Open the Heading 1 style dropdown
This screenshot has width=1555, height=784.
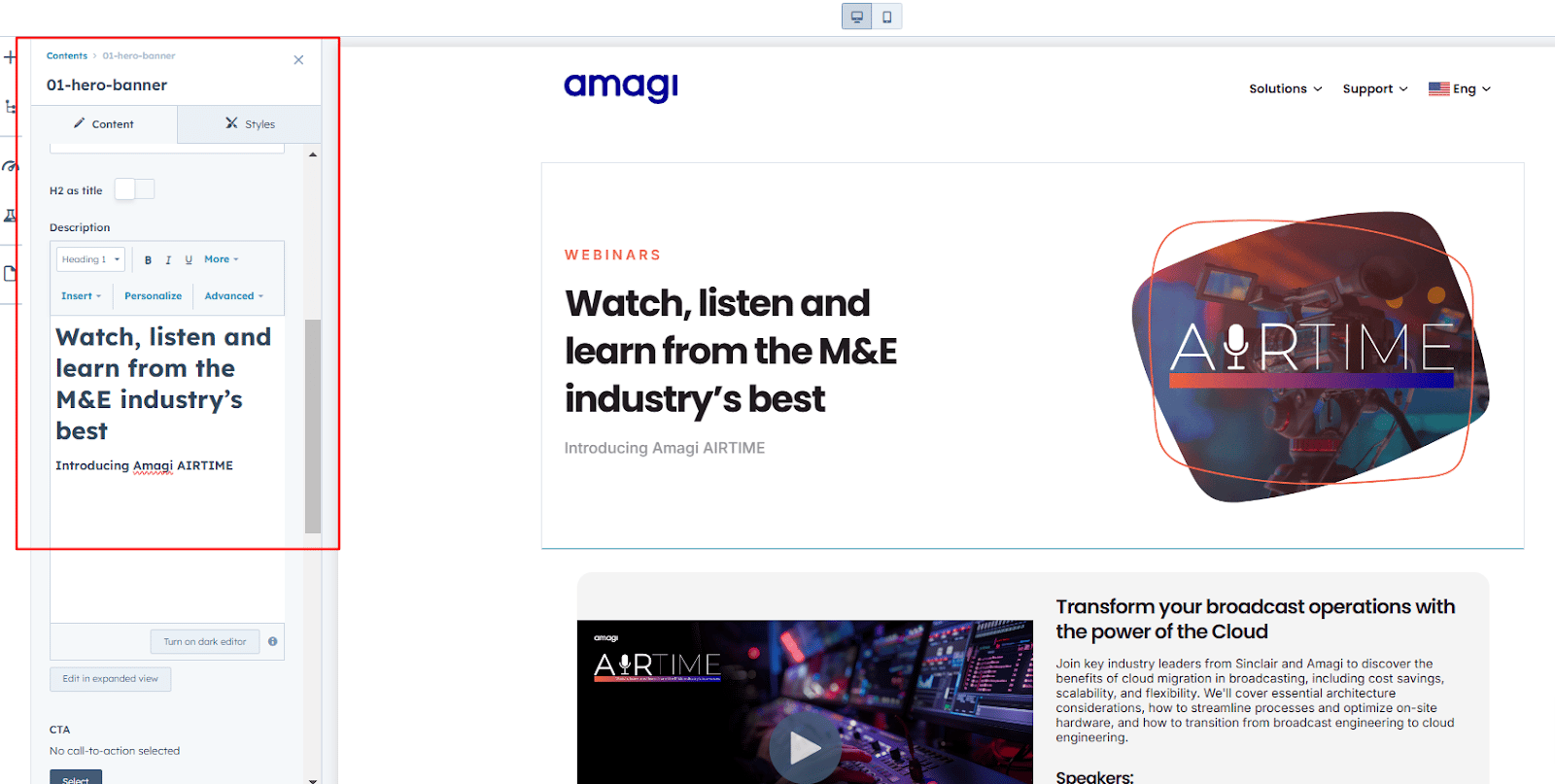point(90,259)
